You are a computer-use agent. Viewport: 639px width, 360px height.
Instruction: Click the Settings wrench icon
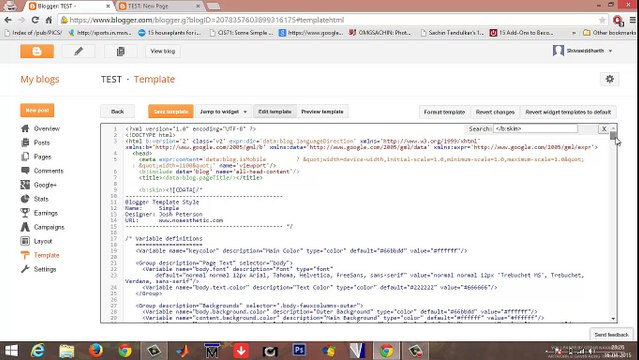pos(25,269)
